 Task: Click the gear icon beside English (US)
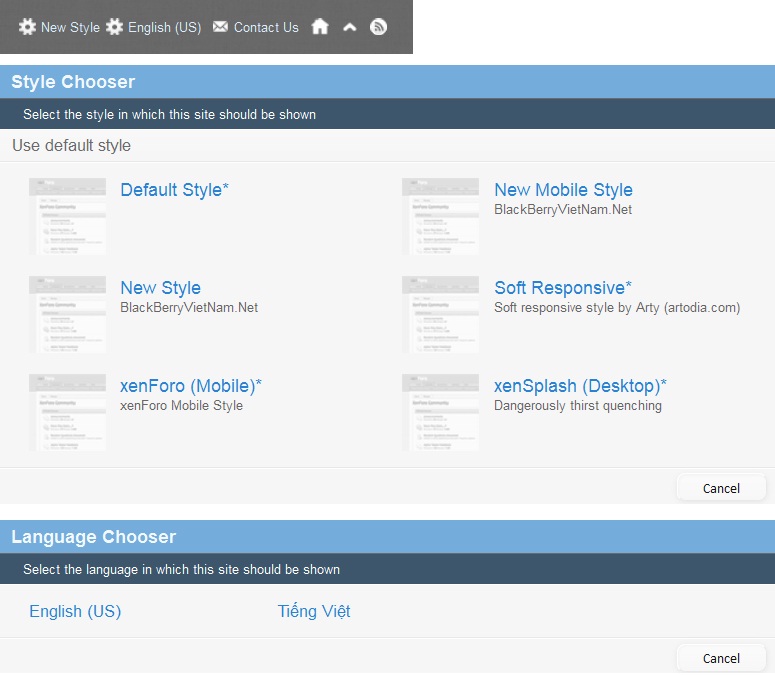click(114, 27)
